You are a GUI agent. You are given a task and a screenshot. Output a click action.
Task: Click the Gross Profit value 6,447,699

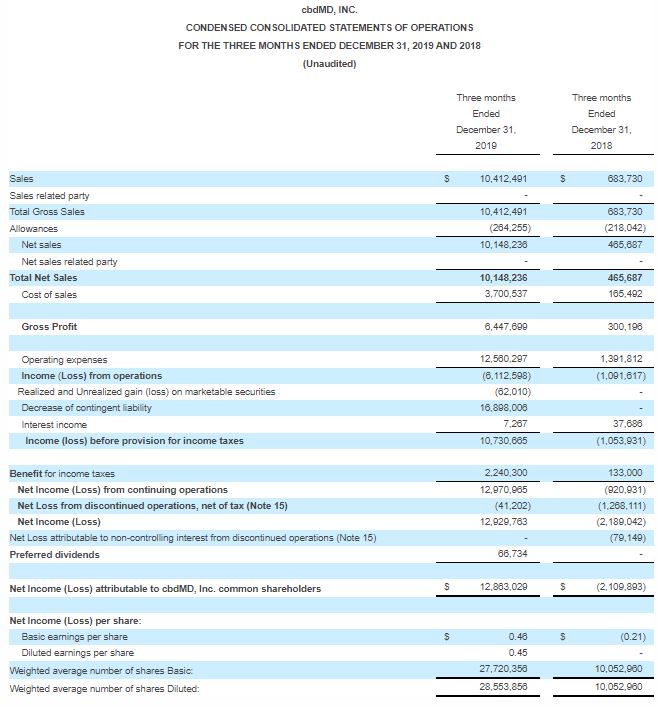click(x=503, y=327)
